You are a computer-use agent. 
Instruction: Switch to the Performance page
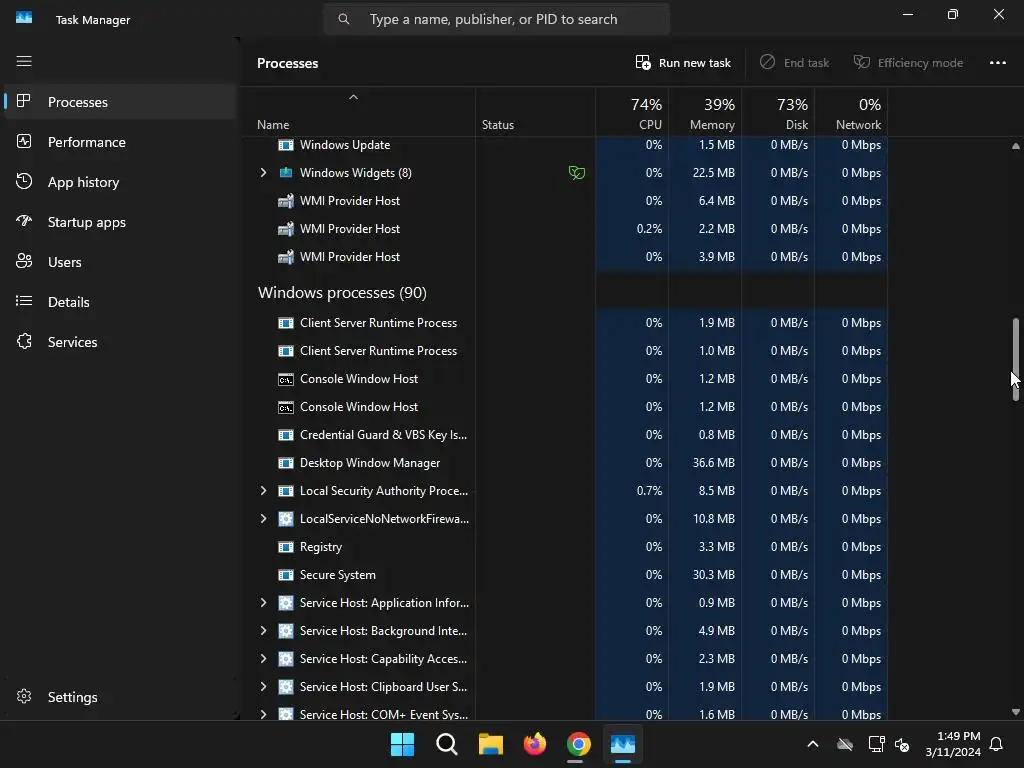point(120,142)
